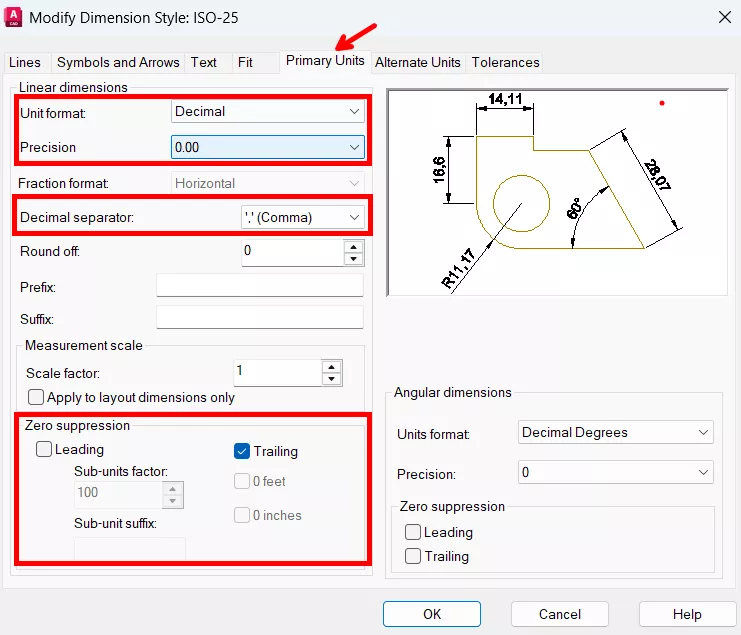Click into the Prefix text field

coord(260,287)
